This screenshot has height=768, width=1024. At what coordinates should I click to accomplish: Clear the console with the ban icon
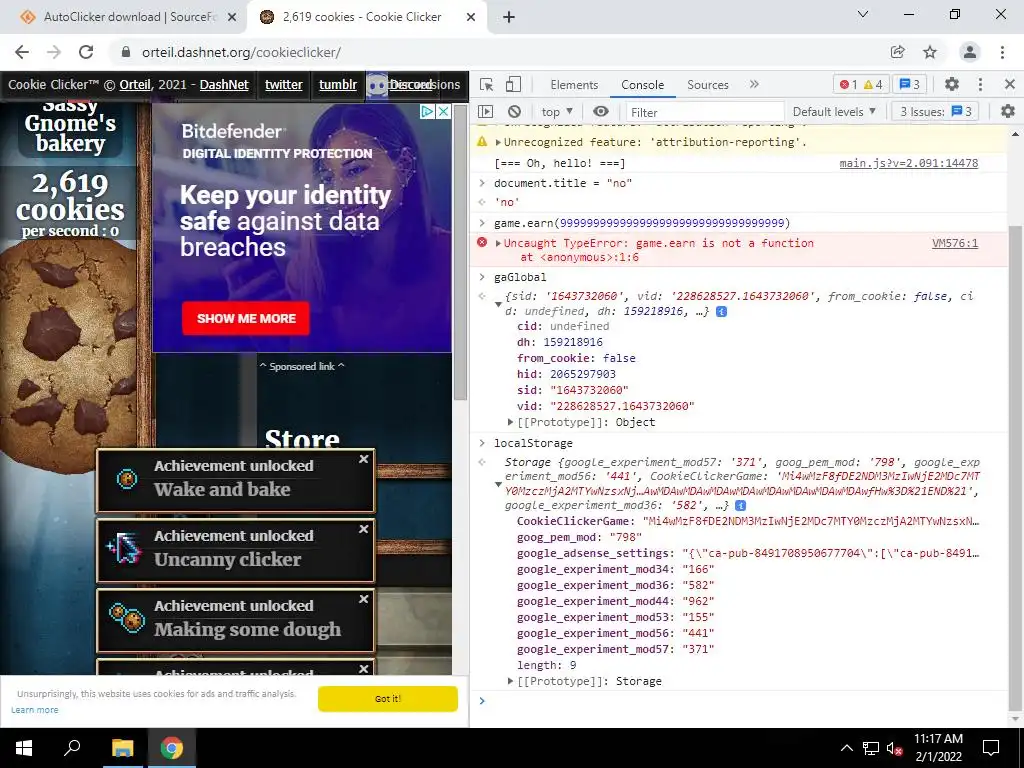pyautogui.click(x=515, y=112)
